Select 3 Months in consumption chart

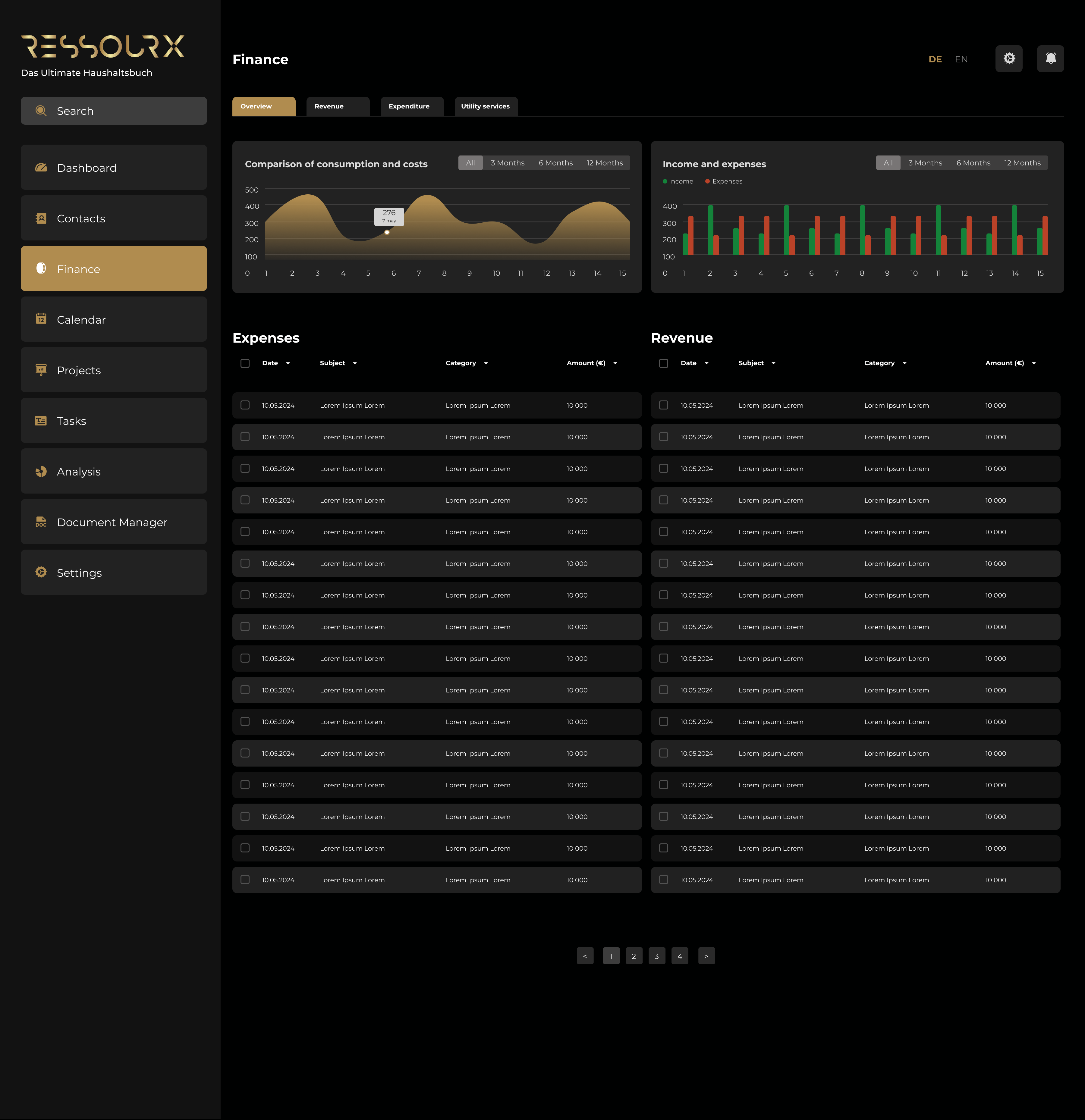(508, 163)
